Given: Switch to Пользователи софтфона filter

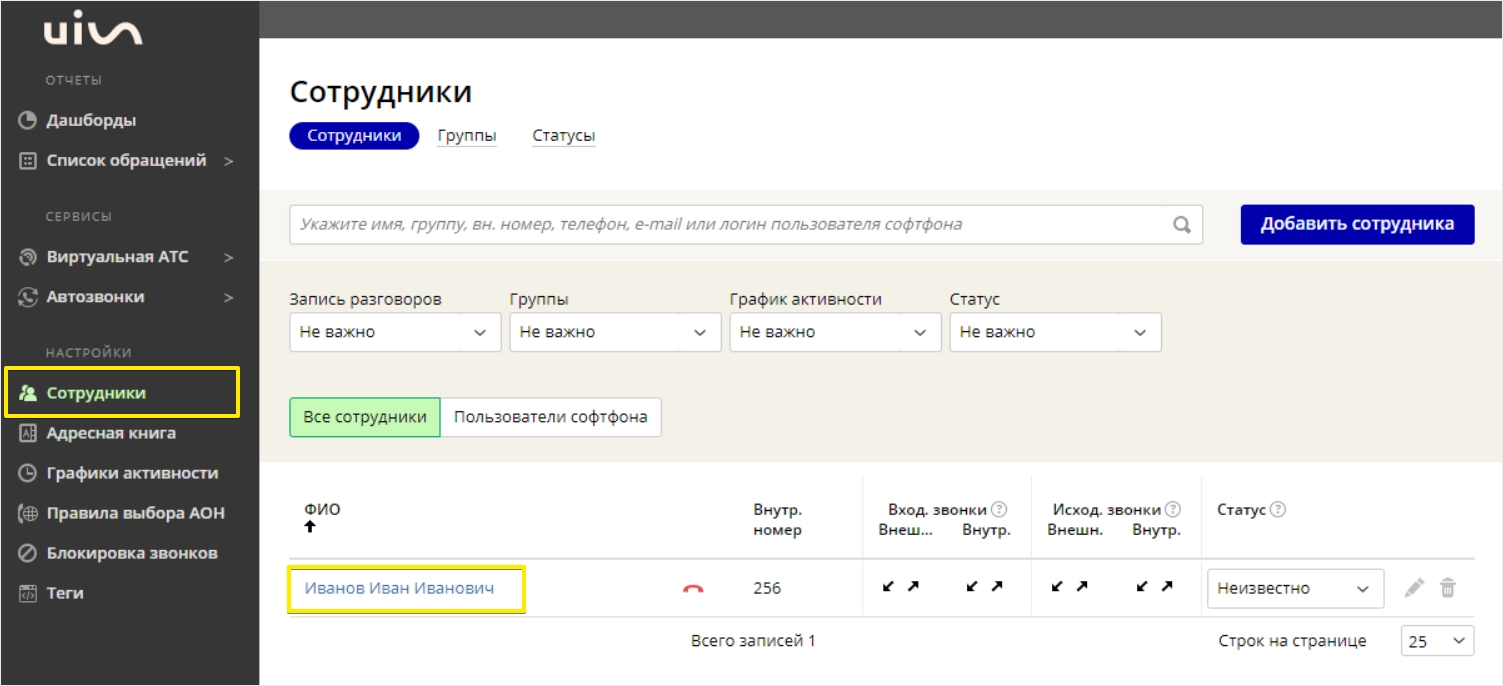Looking at the screenshot, I should (551, 417).
